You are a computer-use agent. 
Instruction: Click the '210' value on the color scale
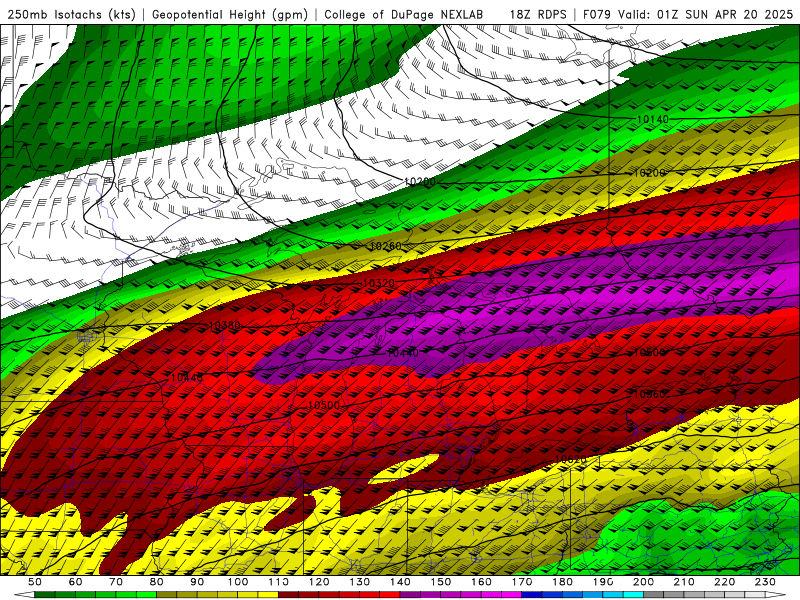pyautogui.click(x=685, y=582)
